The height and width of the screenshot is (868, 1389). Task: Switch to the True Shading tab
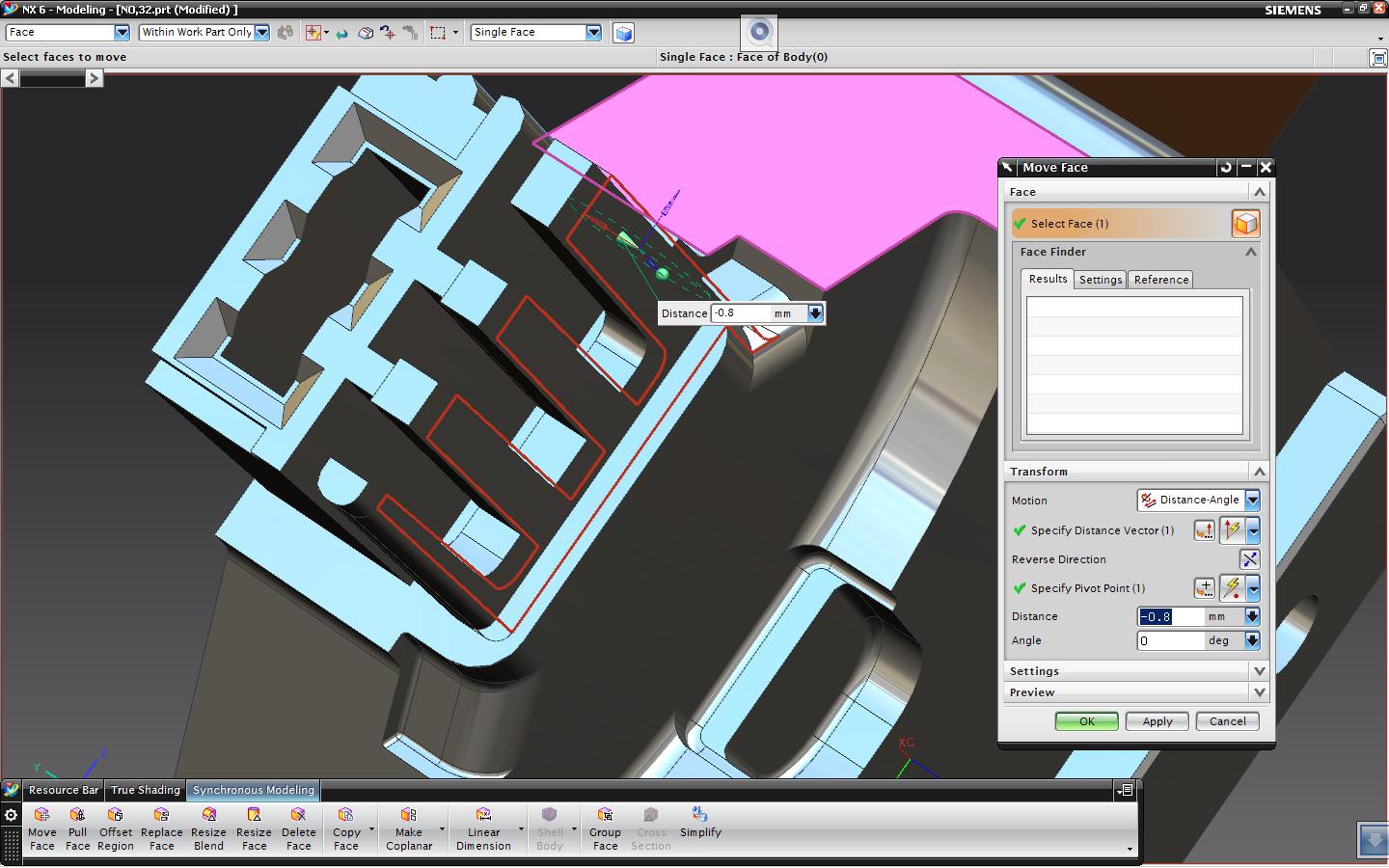tap(145, 790)
